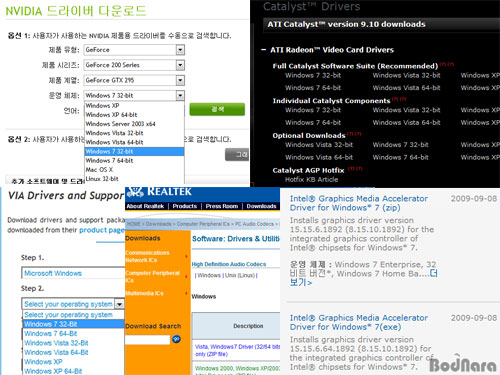Screen dimensions: 500x375
Task: Click the Download Search input field
Action: click(147, 340)
